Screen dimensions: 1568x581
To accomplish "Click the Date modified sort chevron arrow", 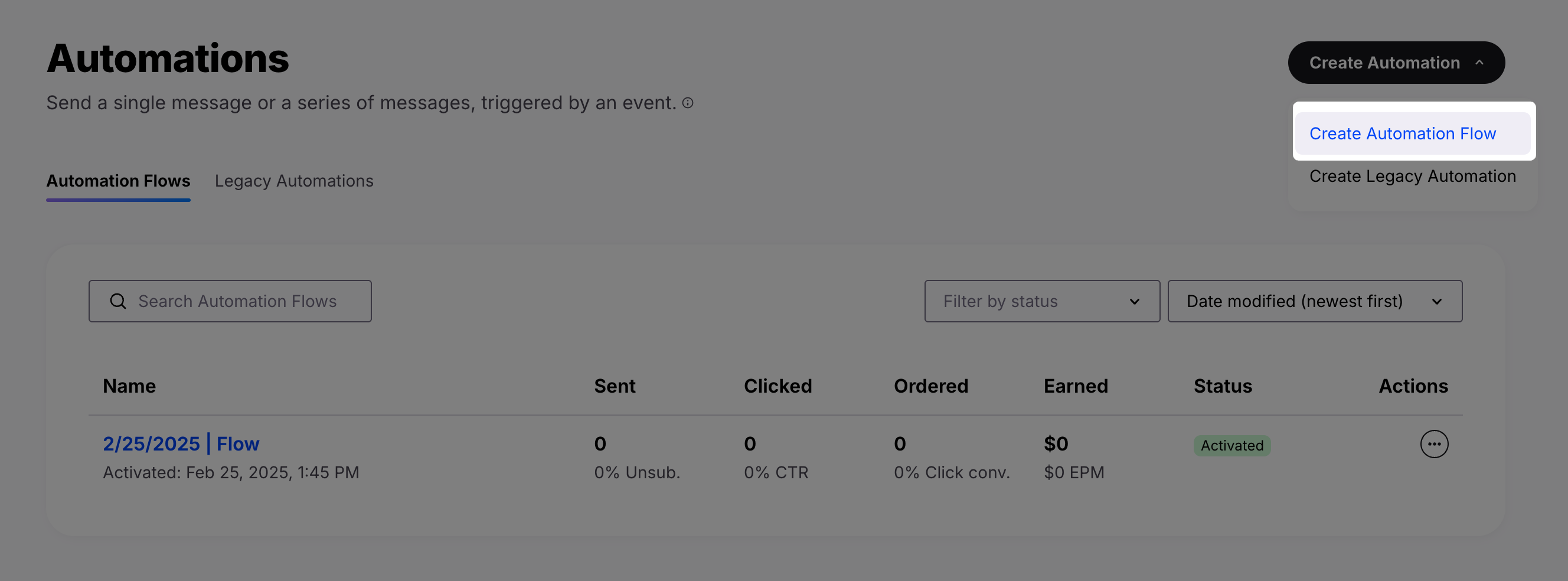I will 1436,302.
